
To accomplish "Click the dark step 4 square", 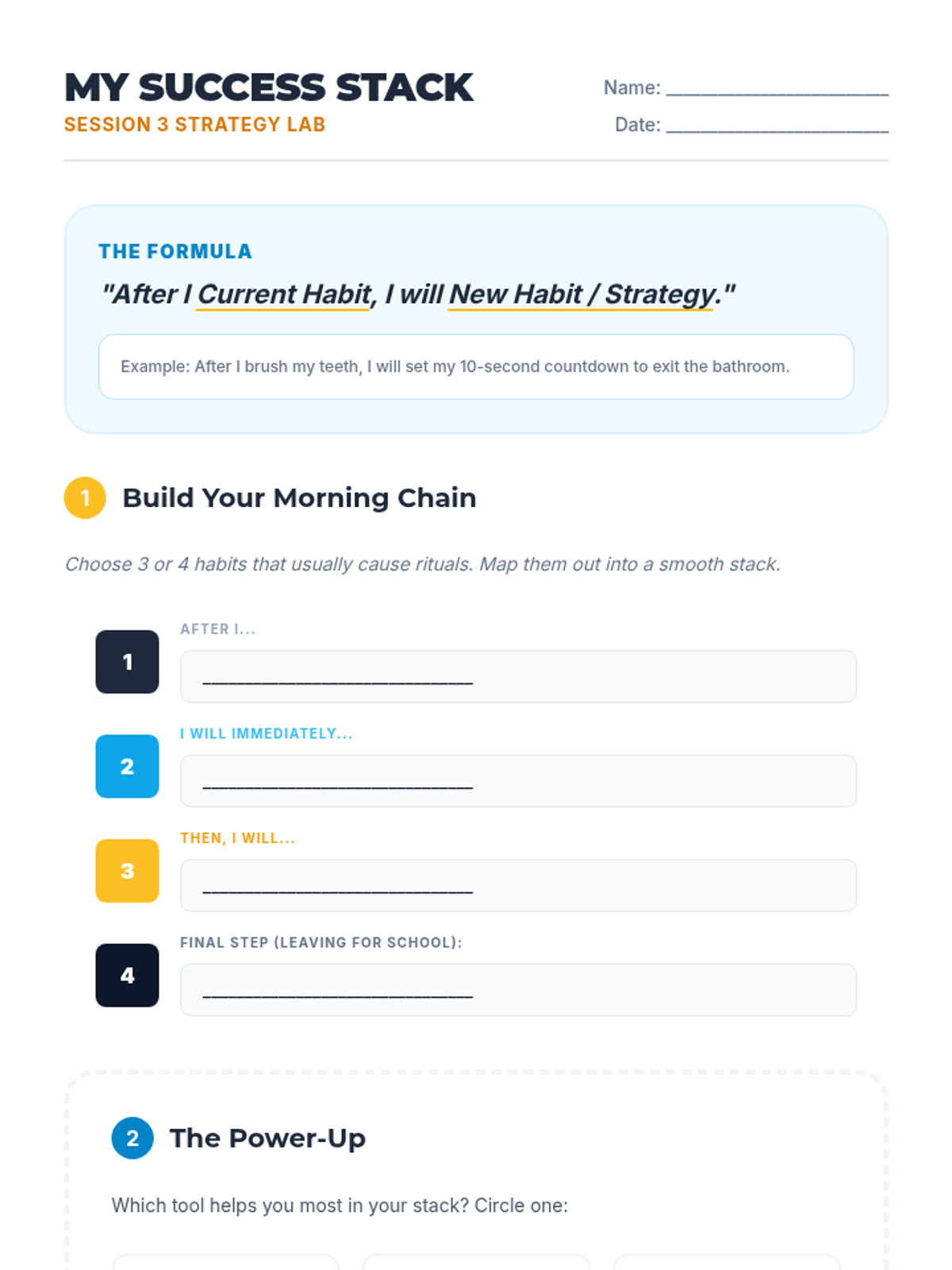I will [127, 976].
